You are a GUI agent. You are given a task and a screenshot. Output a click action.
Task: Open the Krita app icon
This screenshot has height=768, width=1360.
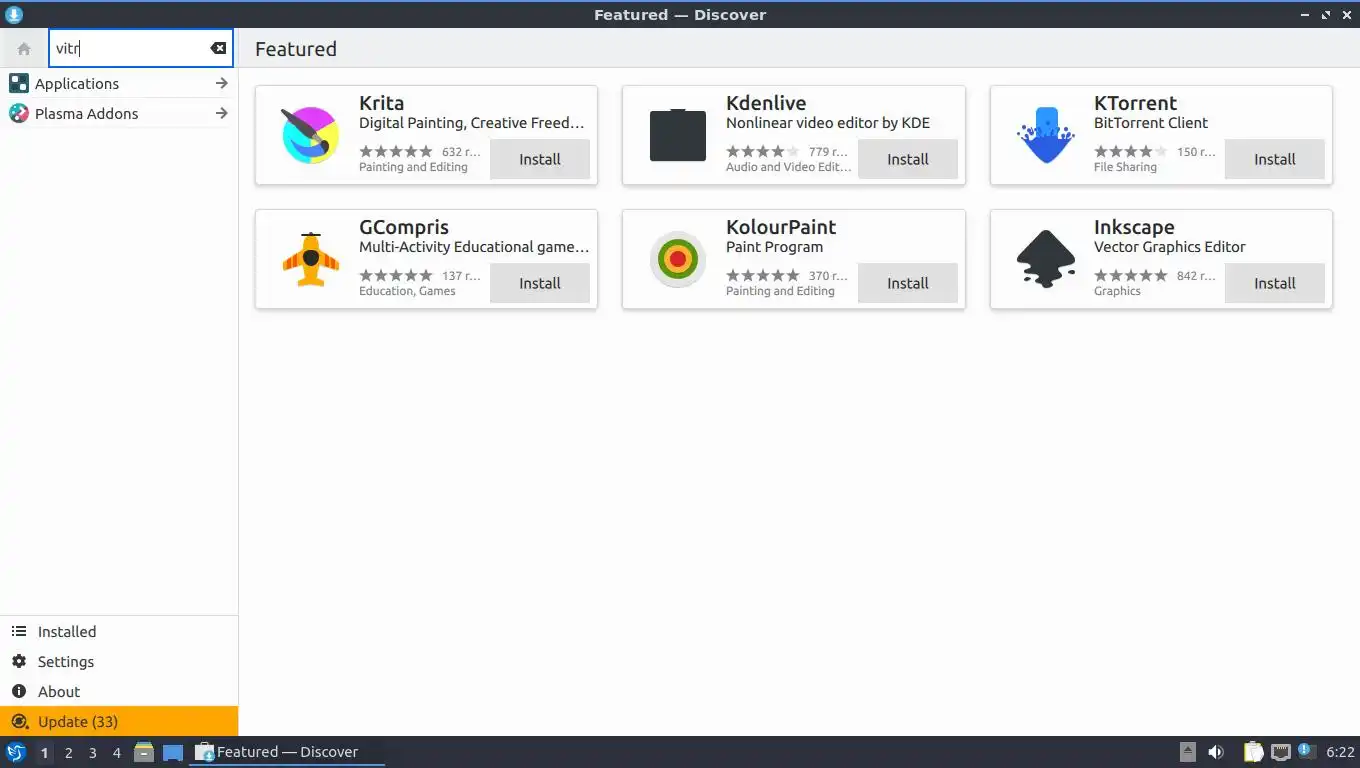pos(310,135)
